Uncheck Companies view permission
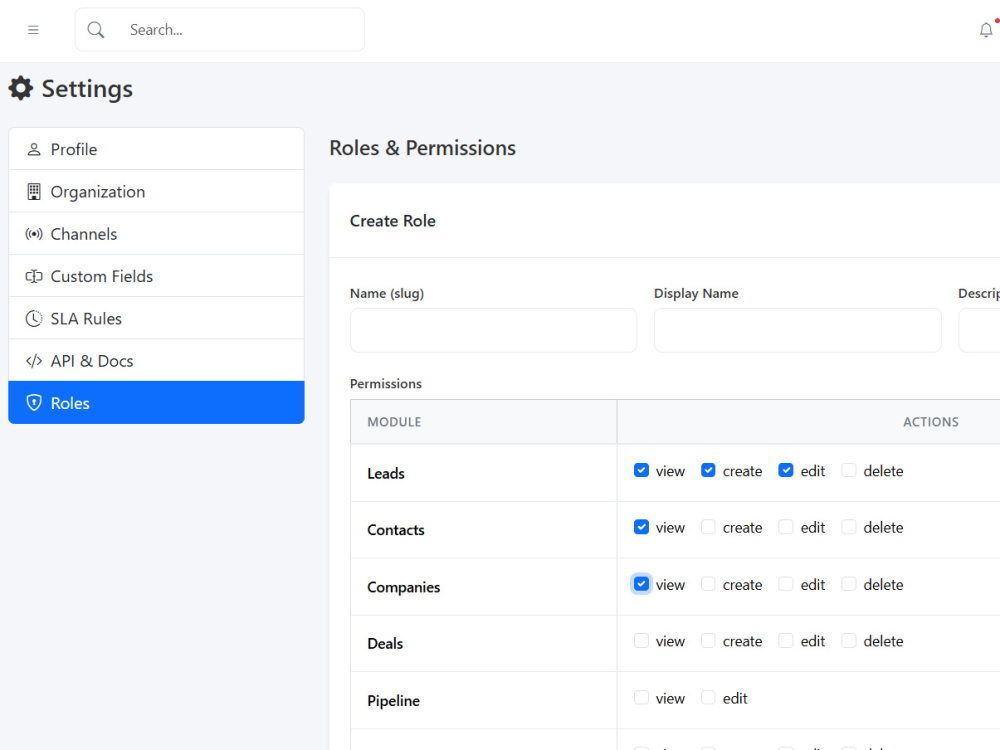This screenshot has width=1000, height=750. pyautogui.click(x=642, y=584)
